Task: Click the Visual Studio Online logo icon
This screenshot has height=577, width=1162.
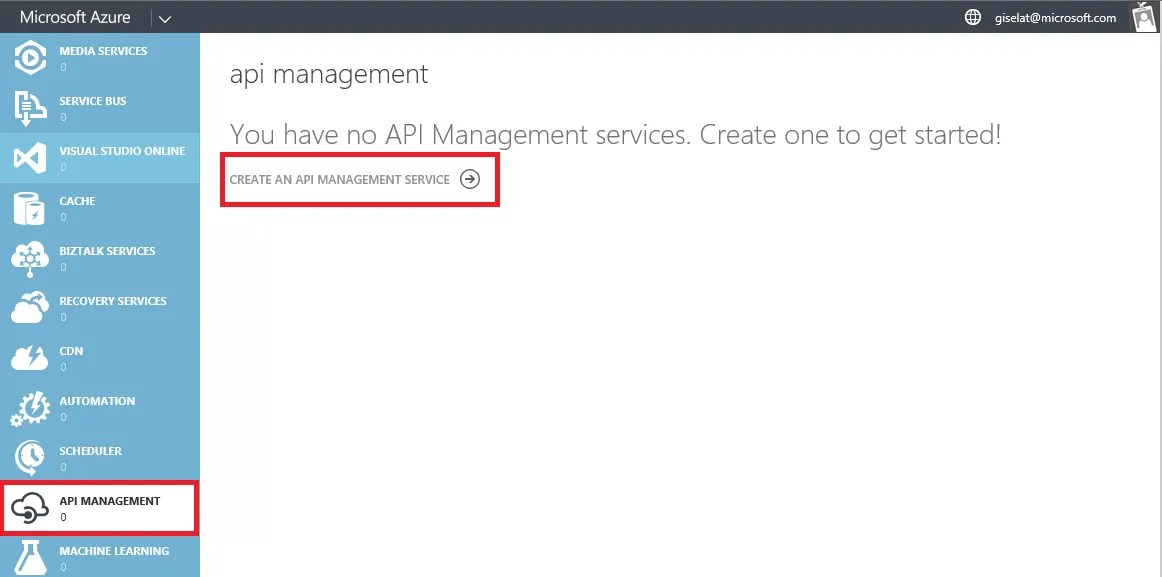Action: [x=30, y=158]
